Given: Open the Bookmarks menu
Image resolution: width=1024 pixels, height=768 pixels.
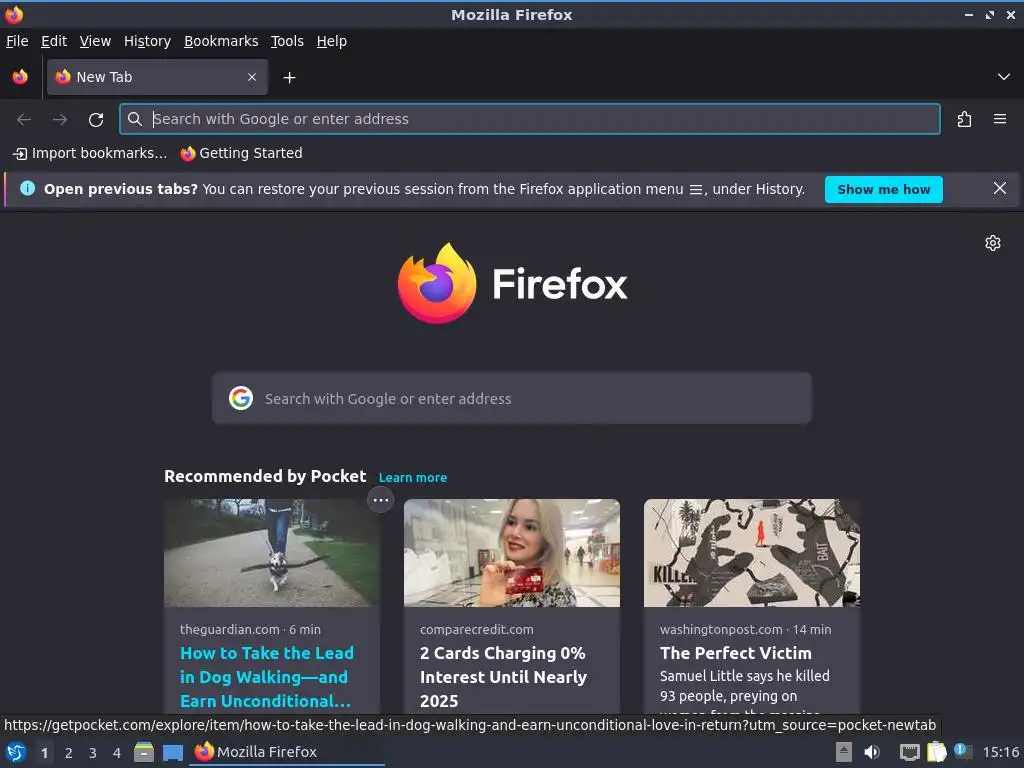Looking at the screenshot, I should coord(221,41).
